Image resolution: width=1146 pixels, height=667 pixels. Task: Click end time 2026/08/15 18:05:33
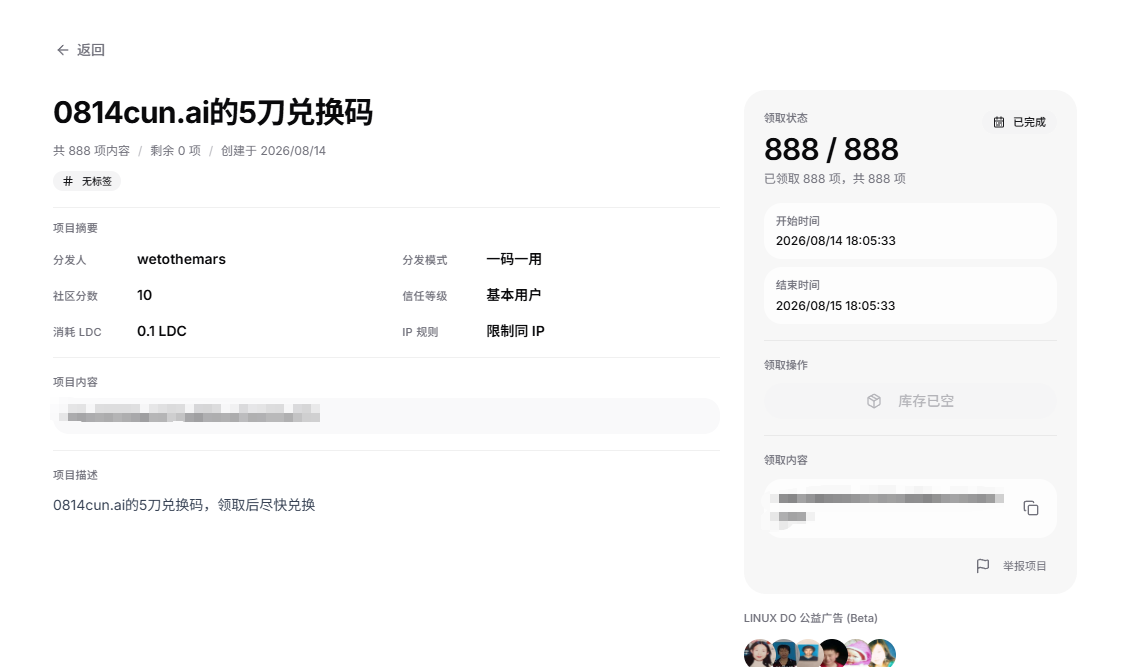pos(835,306)
